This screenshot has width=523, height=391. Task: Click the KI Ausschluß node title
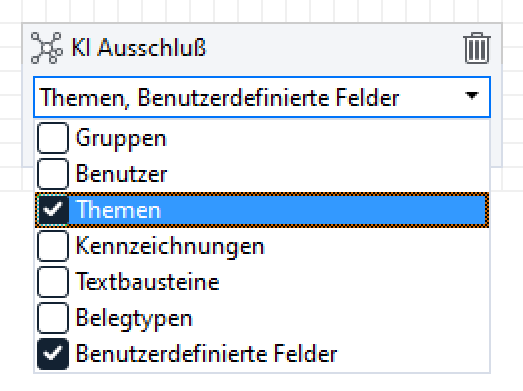[139, 47]
